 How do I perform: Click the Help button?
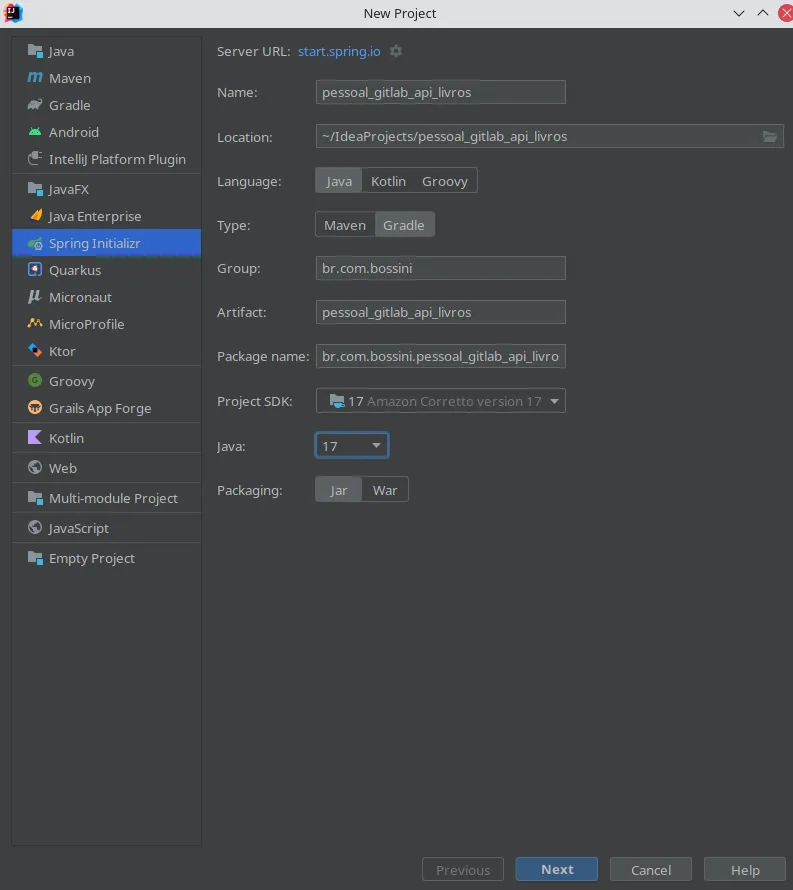pyautogui.click(x=745, y=869)
